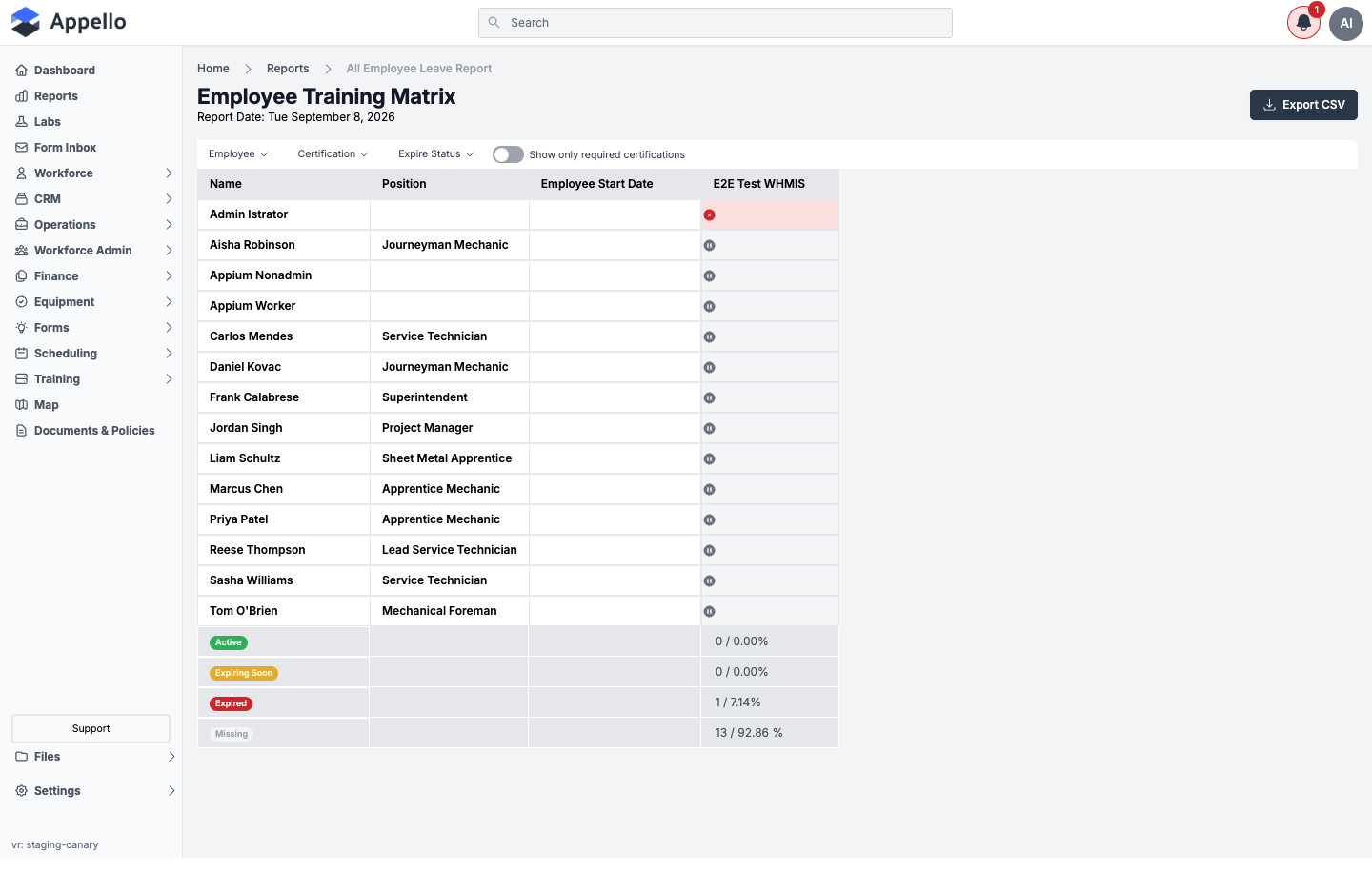This screenshot has width=1372, height=875.
Task: Go to Reports breadcrumb link
Action: tap(288, 69)
